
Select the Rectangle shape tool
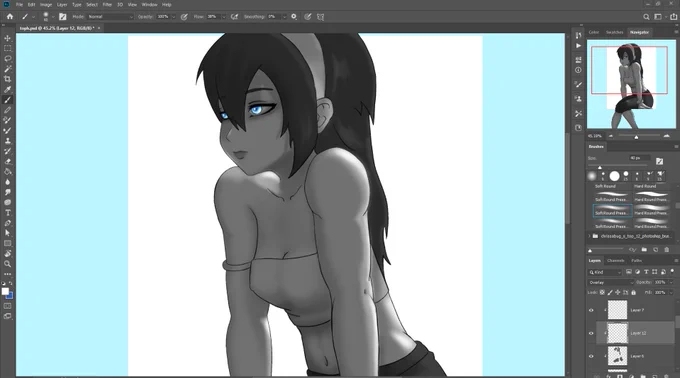pos(7,243)
